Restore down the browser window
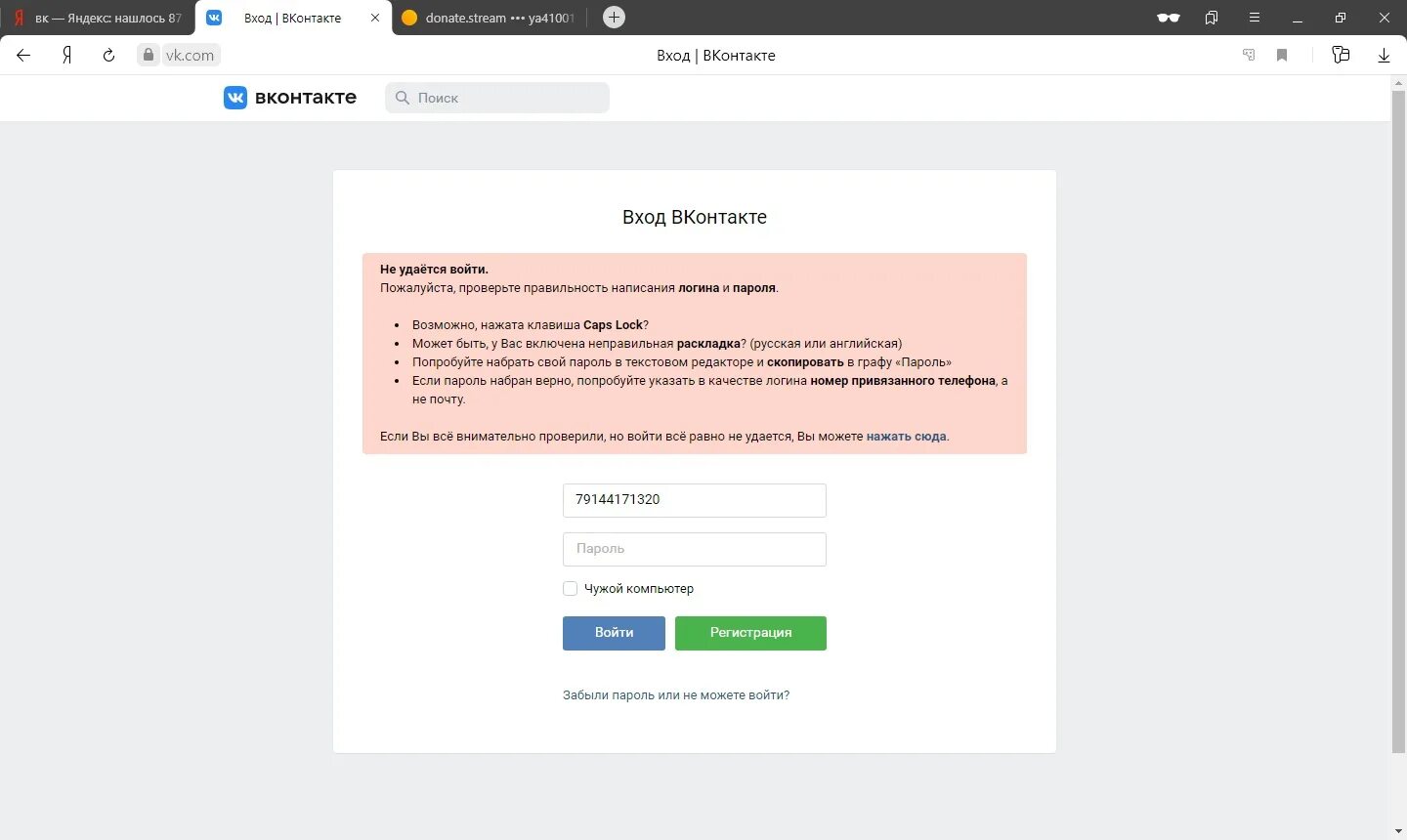This screenshot has width=1407, height=840. pyautogui.click(x=1341, y=18)
